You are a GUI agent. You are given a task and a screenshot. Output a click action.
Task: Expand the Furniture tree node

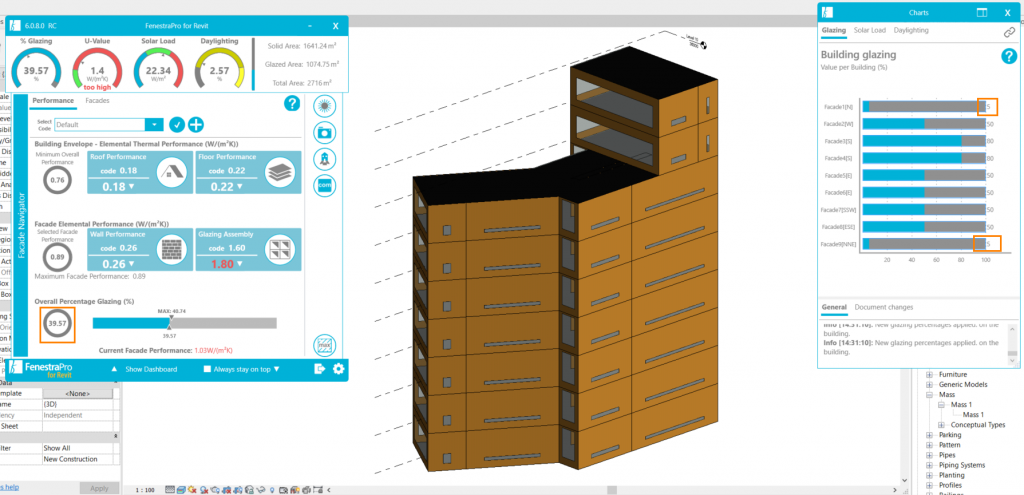929,375
